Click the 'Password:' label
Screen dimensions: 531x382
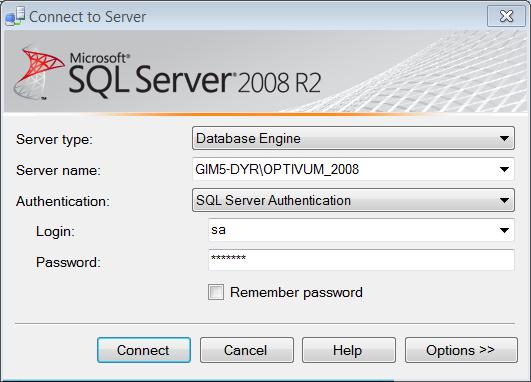[68, 262]
